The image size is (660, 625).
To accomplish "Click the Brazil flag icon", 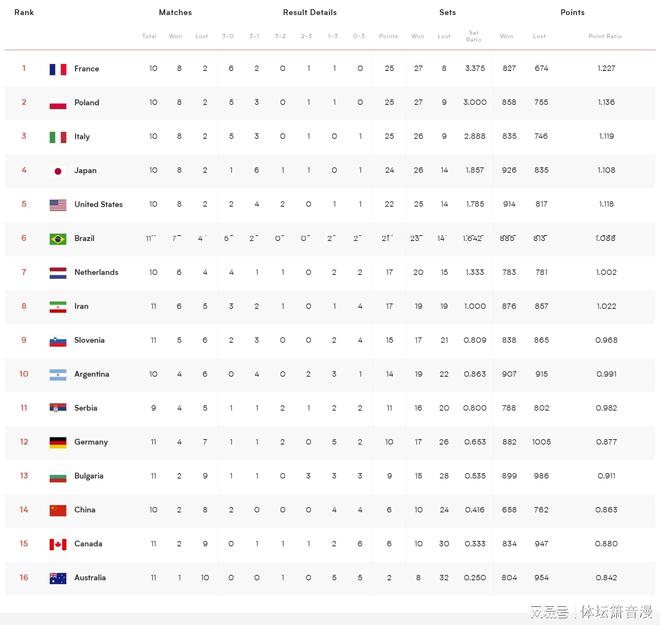I will click(57, 239).
